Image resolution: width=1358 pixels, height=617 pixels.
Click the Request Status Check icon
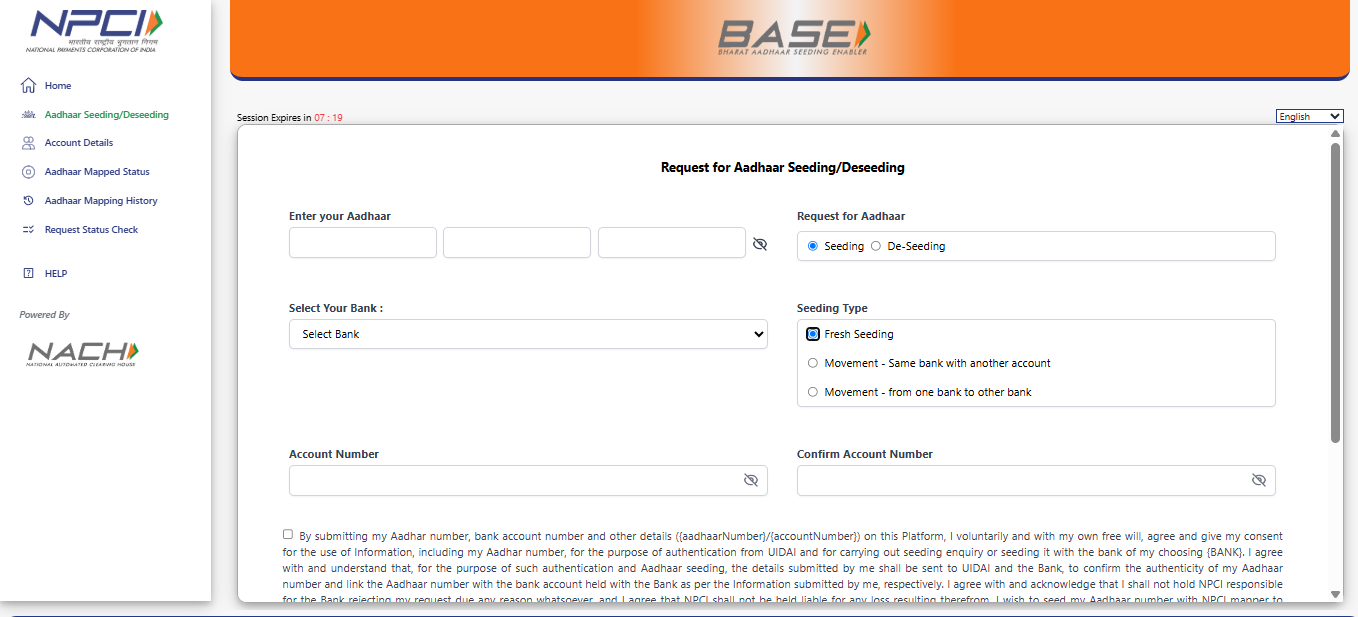(x=28, y=230)
